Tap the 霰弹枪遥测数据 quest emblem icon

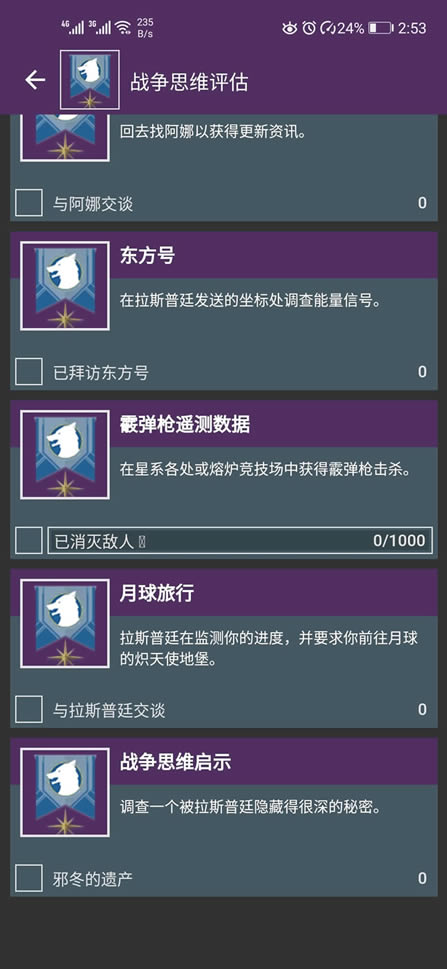65,454
